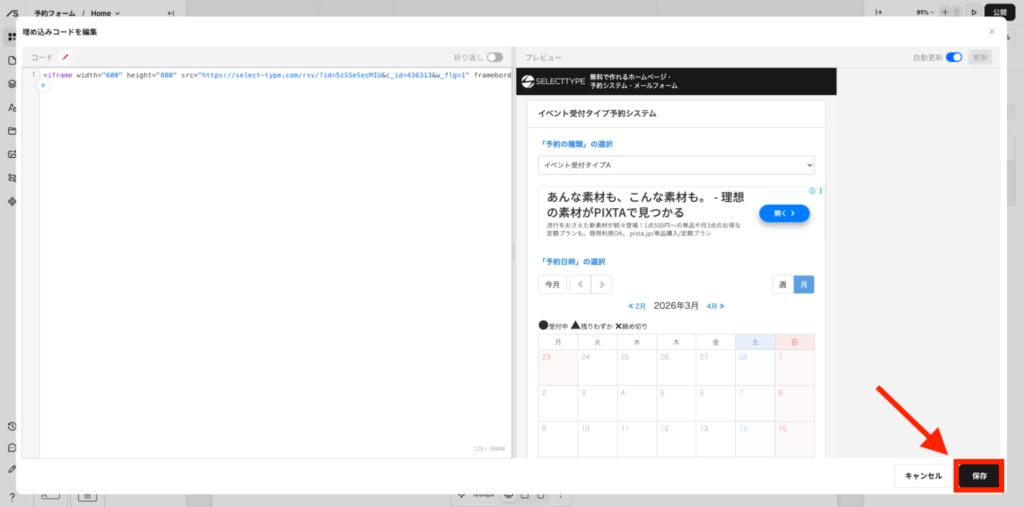Close the embed code dialog with X
The width and height of the screenshot is (1024, 507).
991,32
